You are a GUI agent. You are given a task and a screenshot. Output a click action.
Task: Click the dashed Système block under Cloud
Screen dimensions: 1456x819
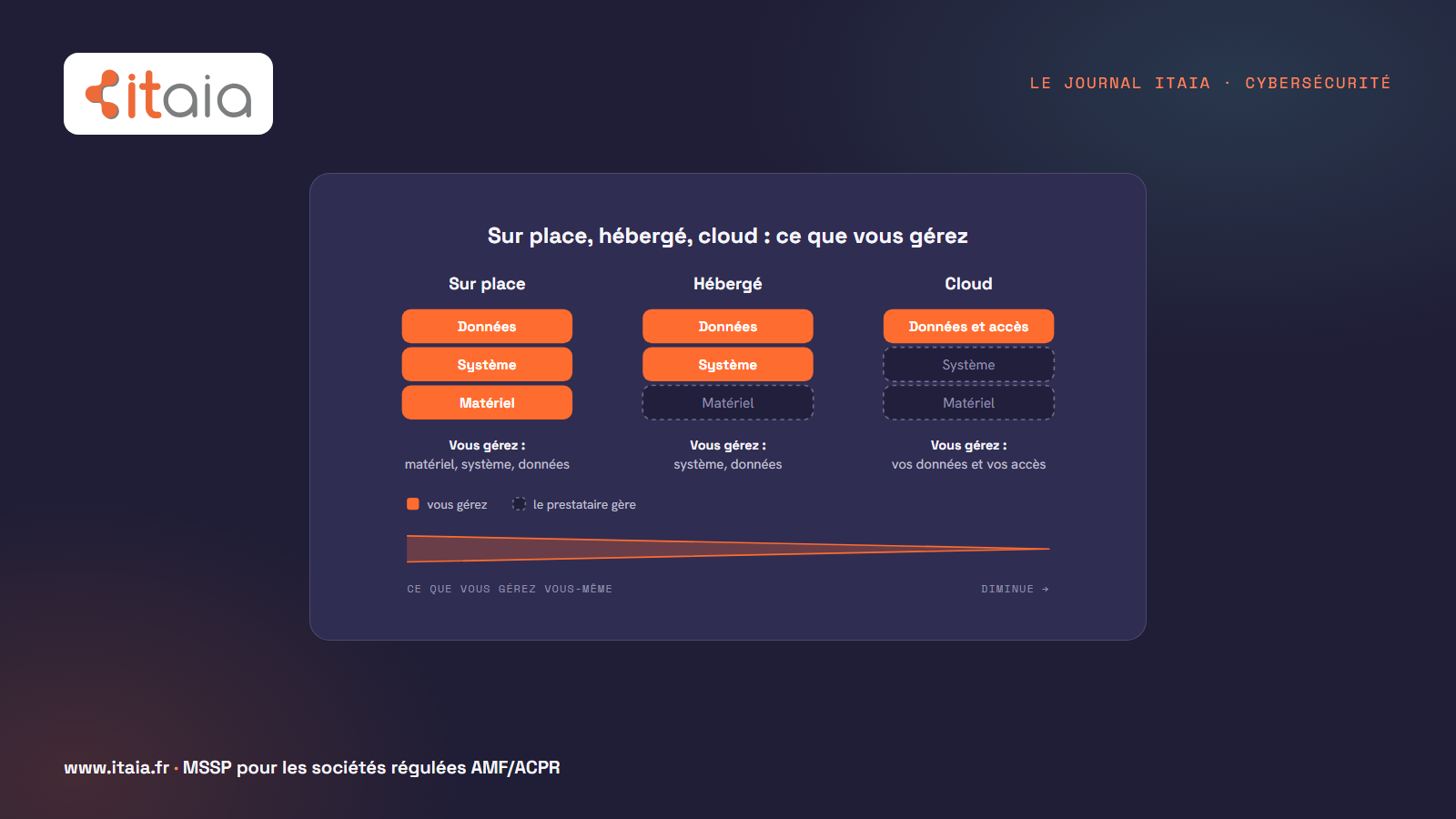(x=969, y=365)
